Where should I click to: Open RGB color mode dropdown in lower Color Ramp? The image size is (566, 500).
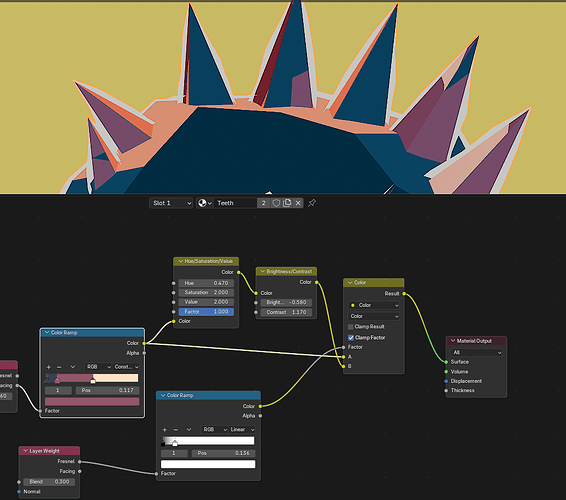(215, 430)
